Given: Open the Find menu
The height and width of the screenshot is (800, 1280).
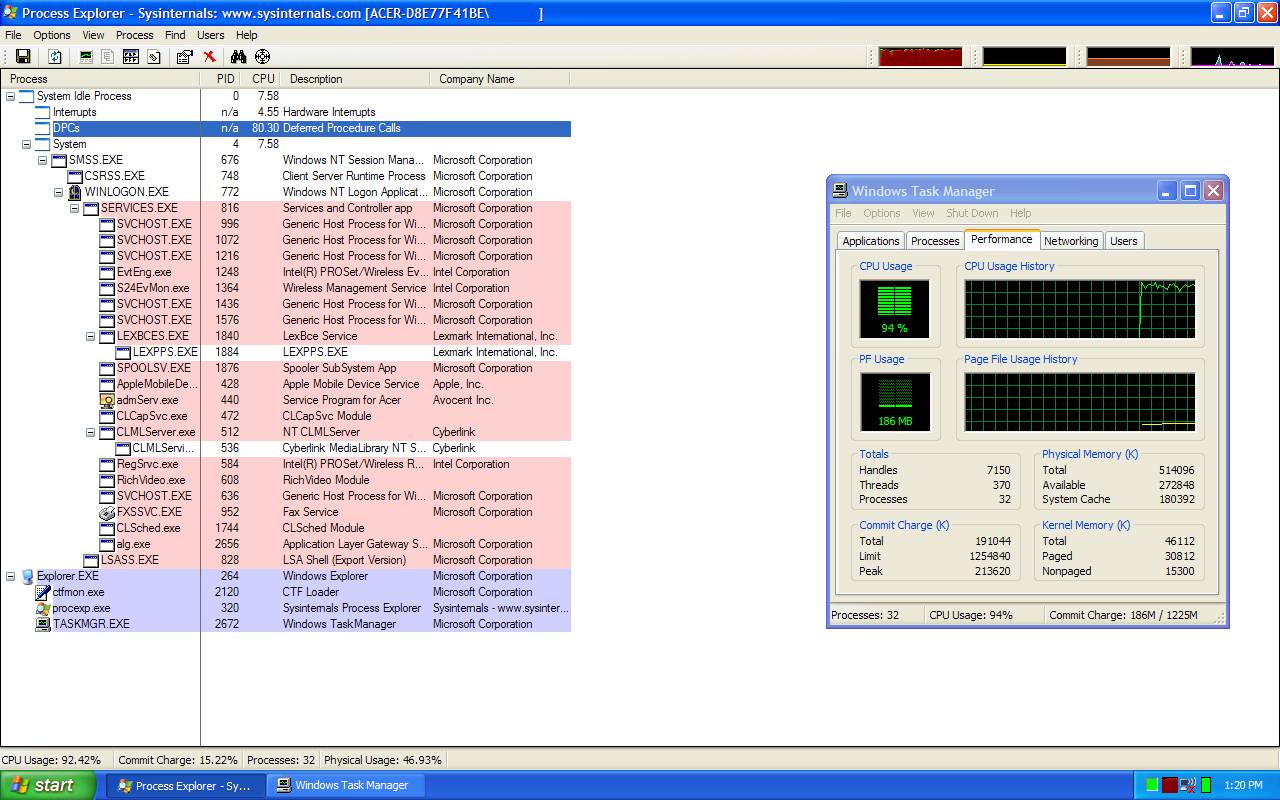Looking at the screenshot, I should [175, 35].
